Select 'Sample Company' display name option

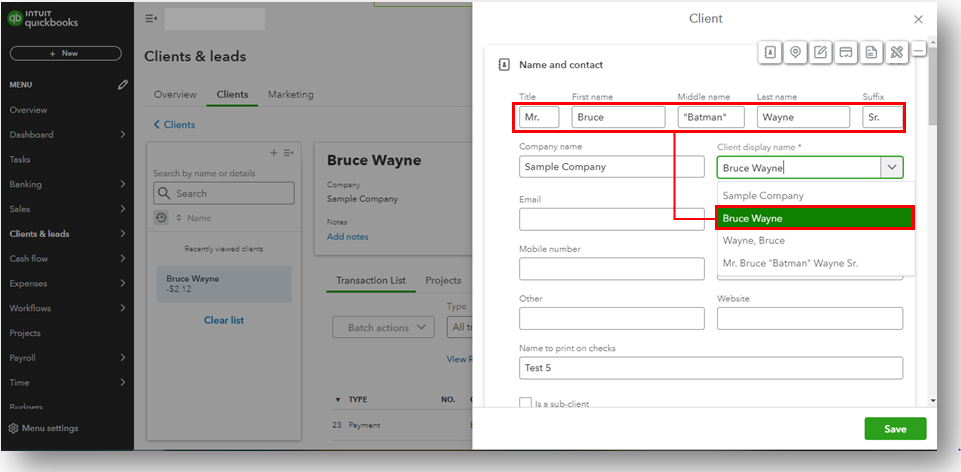point(763,196)
